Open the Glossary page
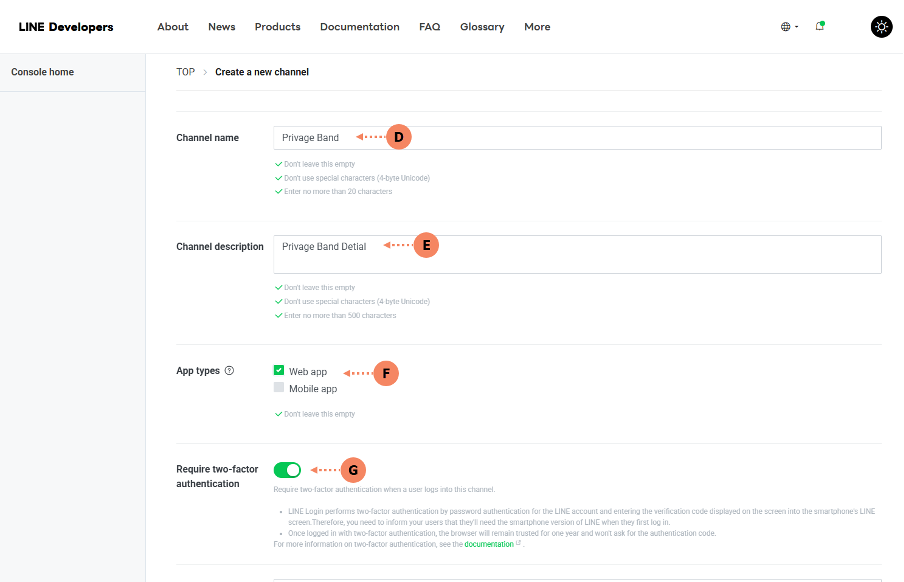Screen dimensions: 904x582 (x=482, y=27)
